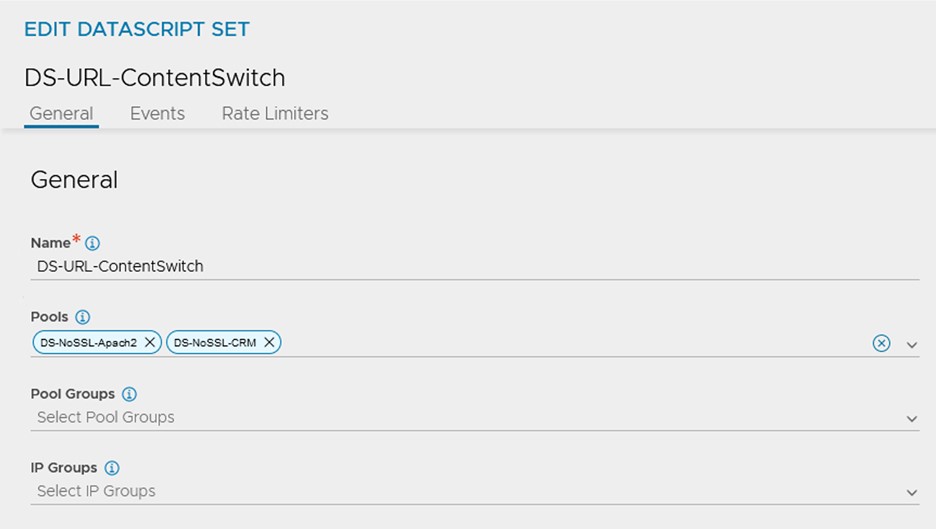Switch to the Events tab
The height and width of the screenshot is (529, 936).
tap(157, 114)
